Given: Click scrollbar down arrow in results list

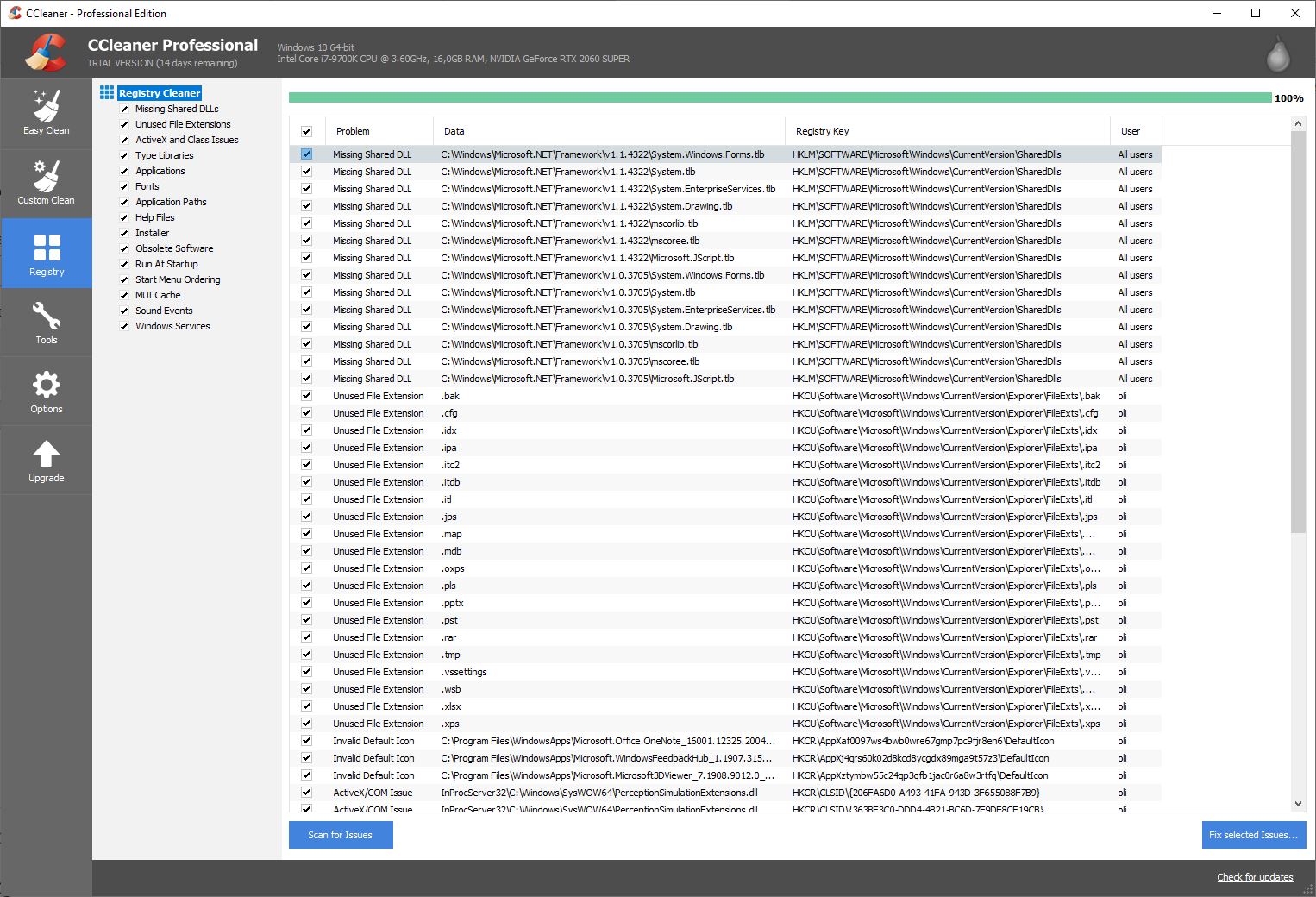Looking at the screenshot, I should click(1298, 804).
